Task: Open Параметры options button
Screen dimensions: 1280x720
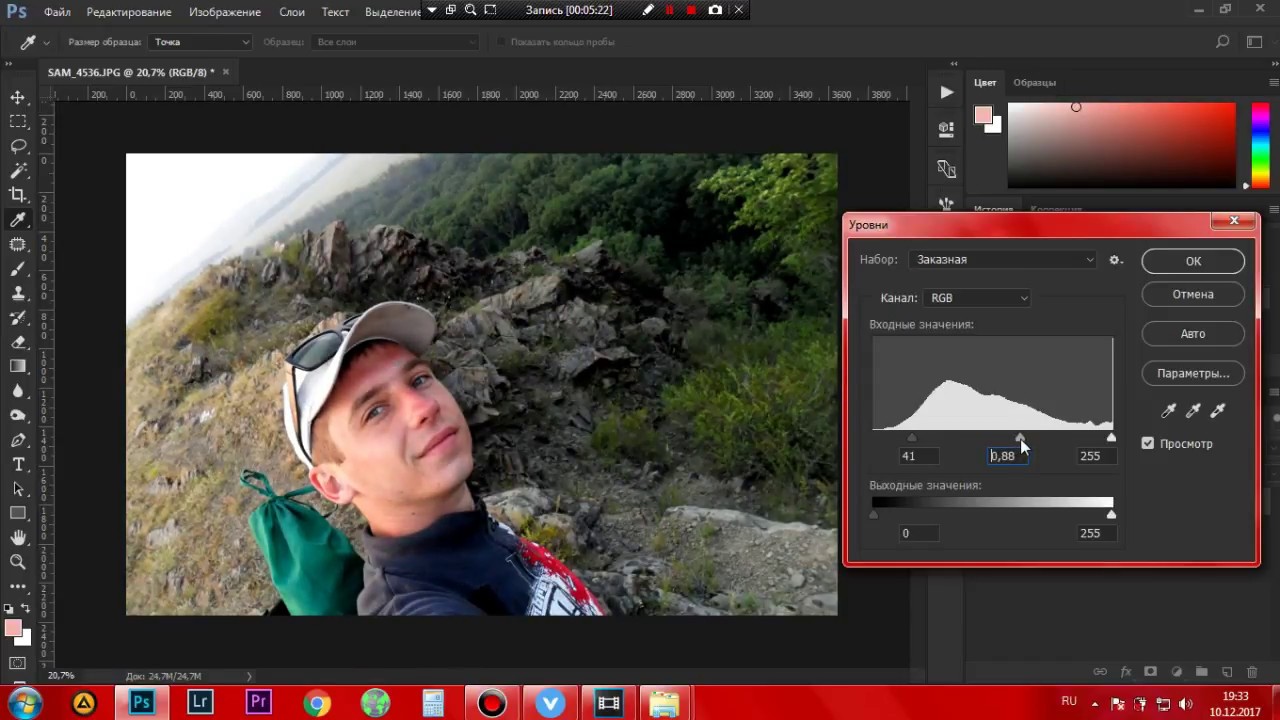Action: (x=1193, y=373)
